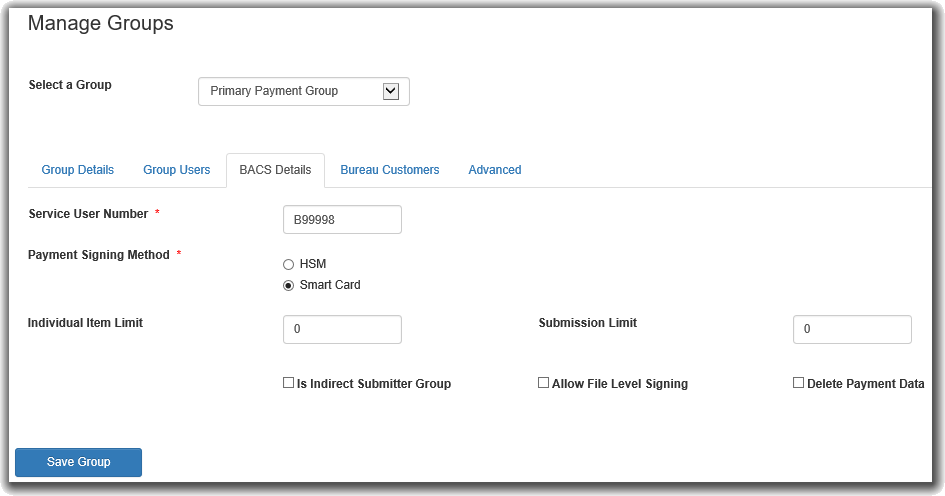Select the HSM radio button
Viewport: 945px width, 496px height.
pos(289,265)
